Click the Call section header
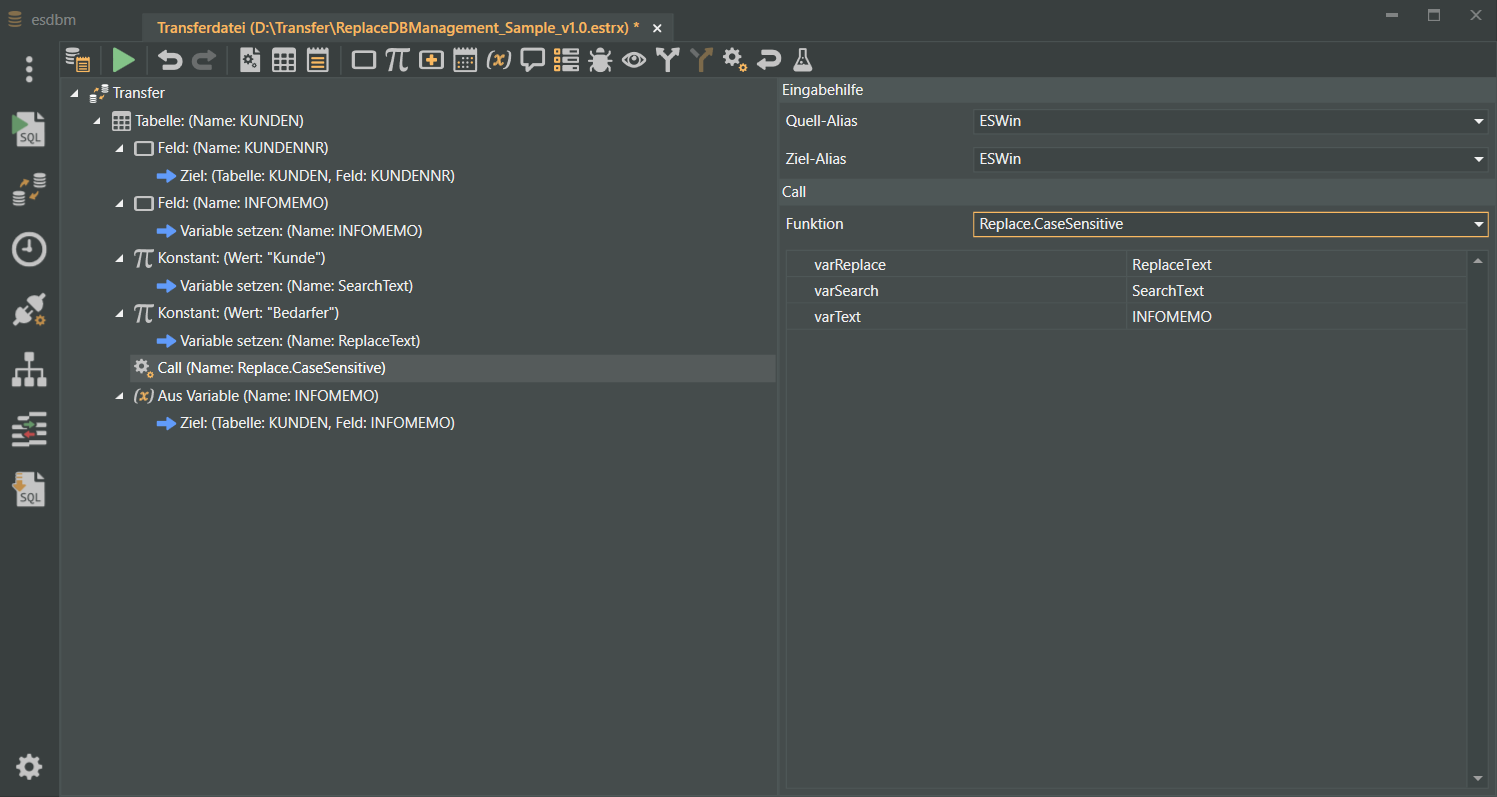 1137,191
